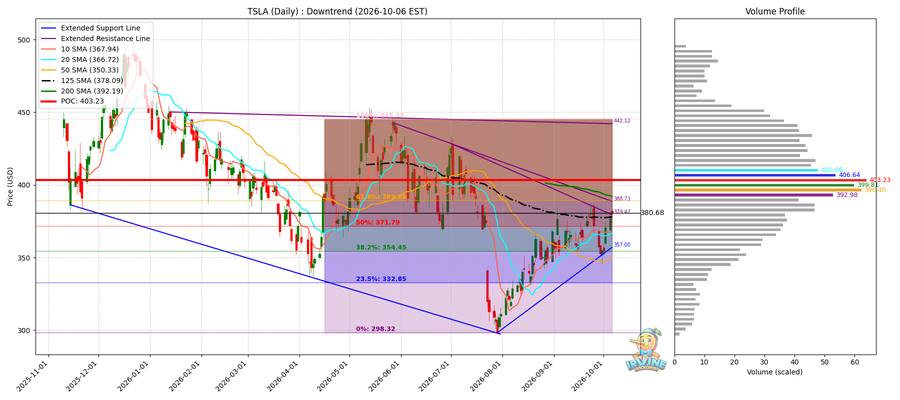Click the 500 price axis tick
The image size is (900, 400).
click(x=26, y=40)
